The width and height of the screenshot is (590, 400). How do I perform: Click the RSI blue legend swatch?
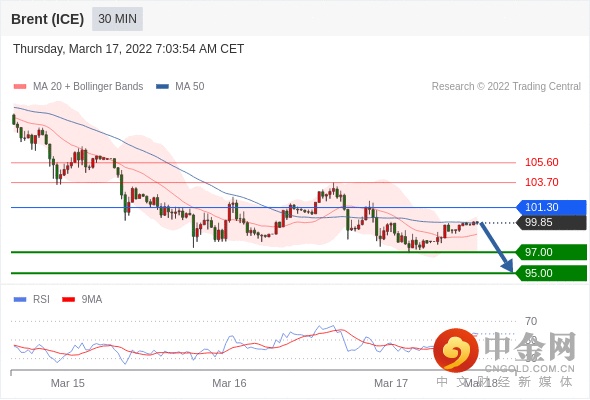point(20,300)
